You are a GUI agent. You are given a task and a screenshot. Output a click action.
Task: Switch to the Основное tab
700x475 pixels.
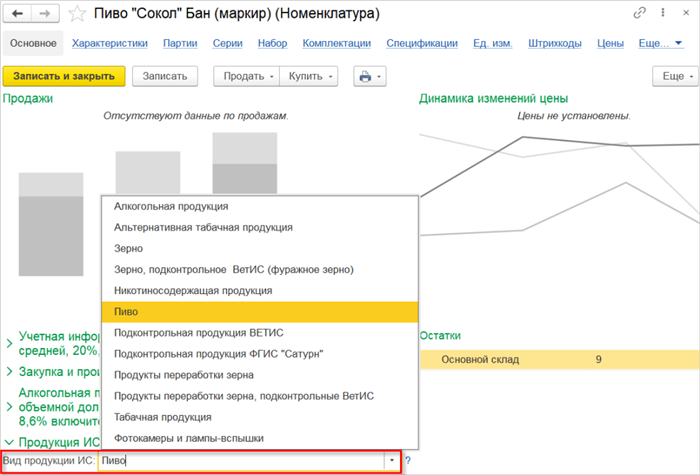pos(33,43)
